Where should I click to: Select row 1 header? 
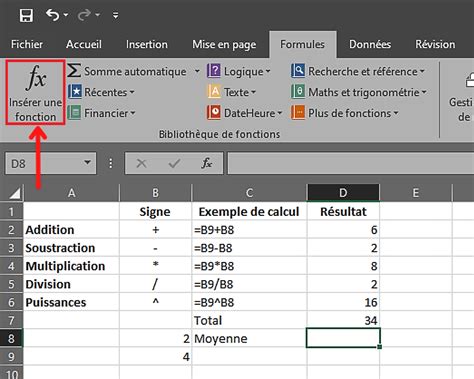click(x=11, y=212)
